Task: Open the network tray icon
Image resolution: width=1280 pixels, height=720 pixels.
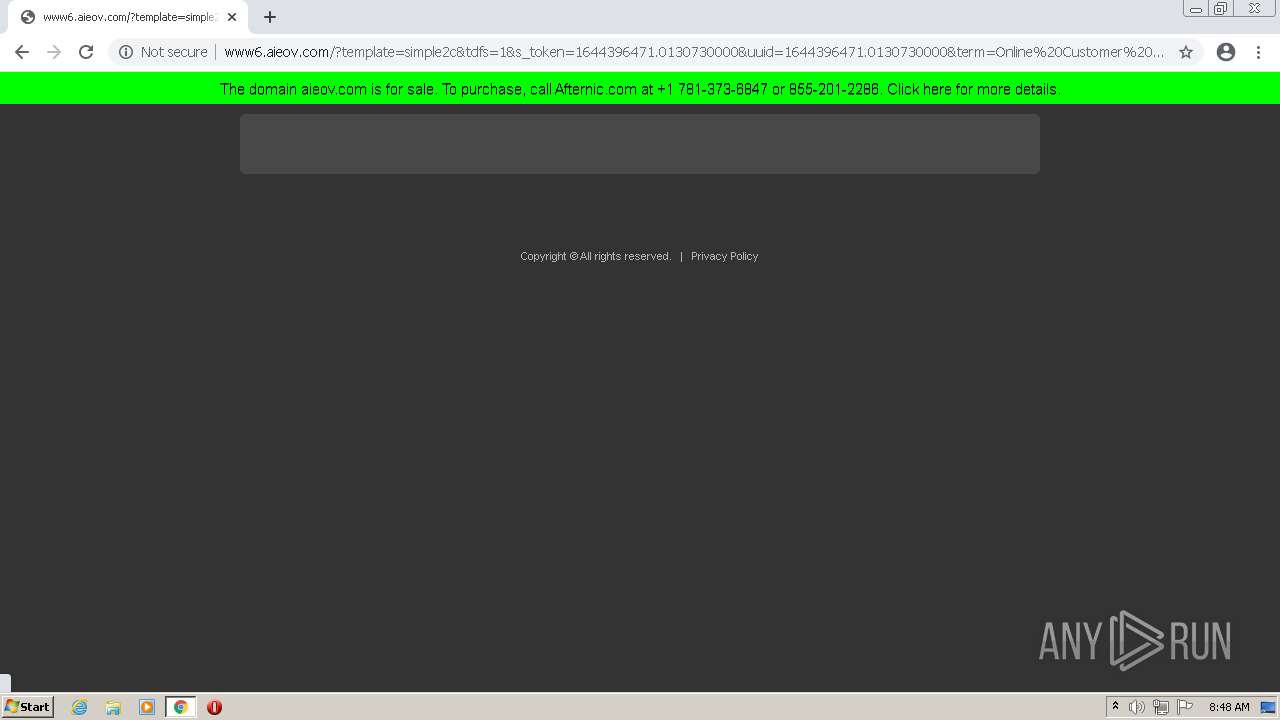Action: (1160, 707)
